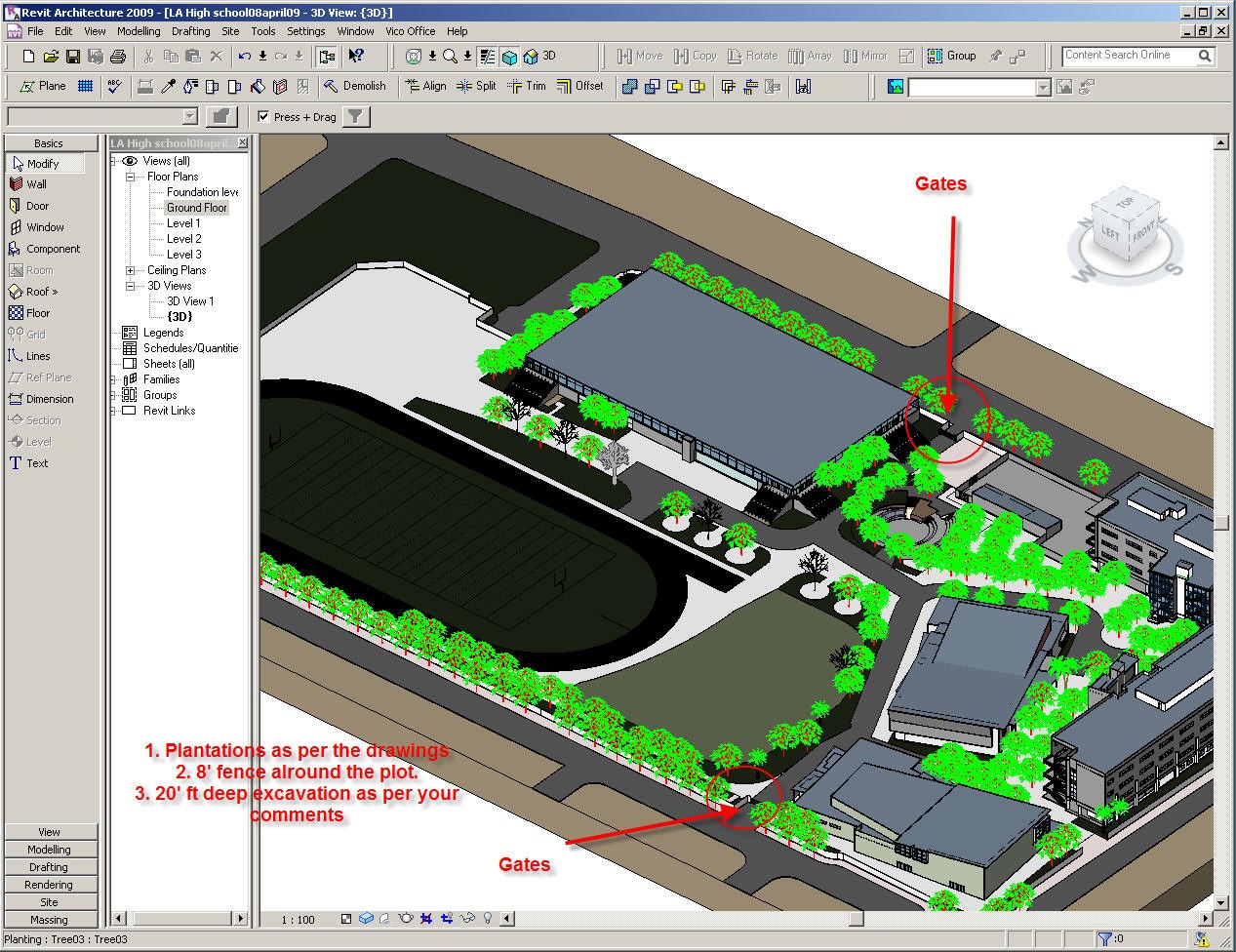Open the Tools menu
Image resolution: width=1236 pixels, height=952 pixels.
click(263, 31)
